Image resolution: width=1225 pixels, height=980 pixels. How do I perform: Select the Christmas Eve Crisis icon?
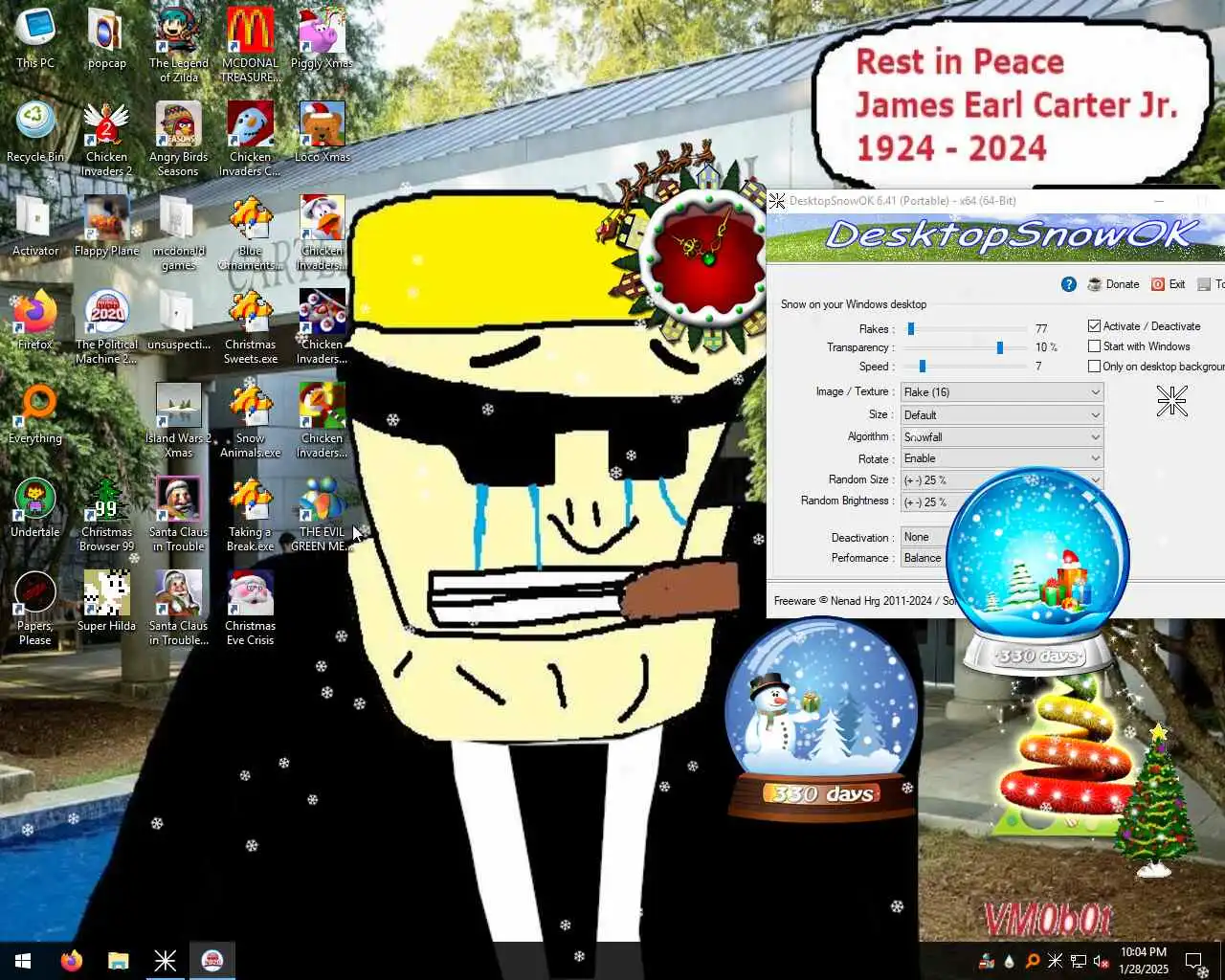(x=251, y=609)
